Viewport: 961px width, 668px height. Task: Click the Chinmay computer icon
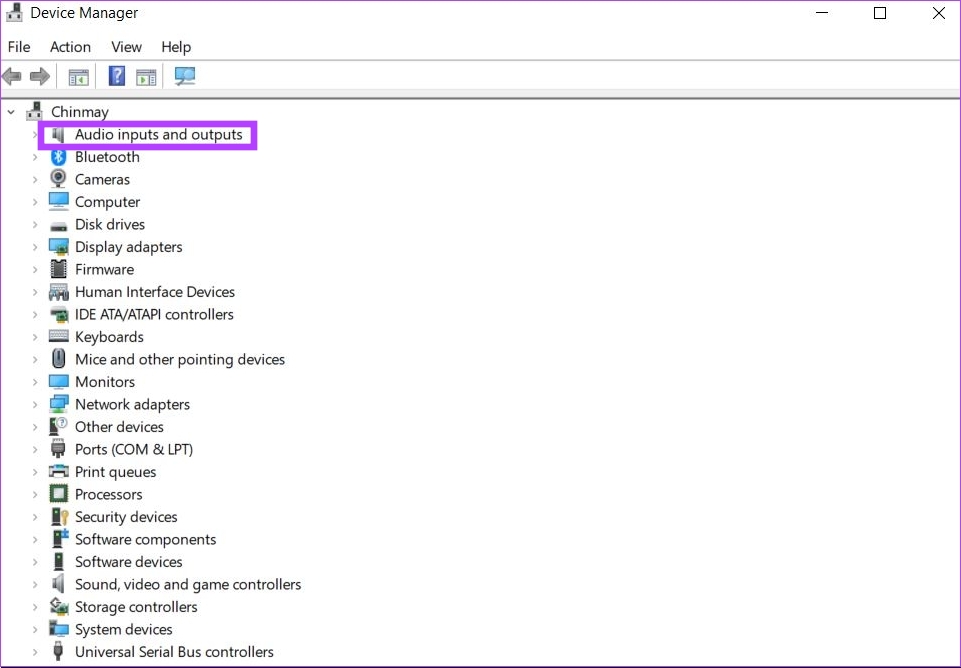point(35,112)
